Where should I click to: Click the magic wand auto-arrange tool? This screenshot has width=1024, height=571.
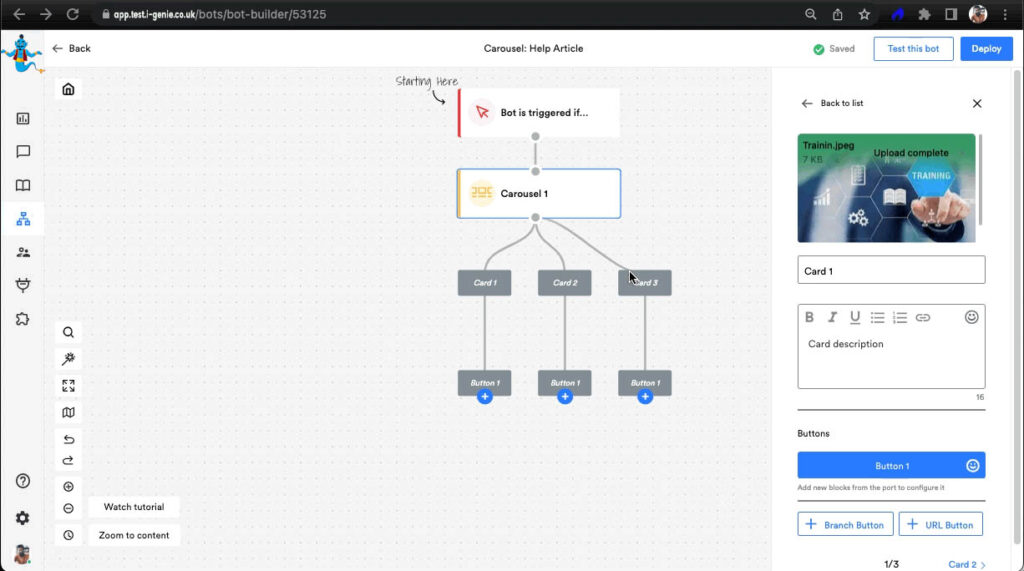pos(68,359)
